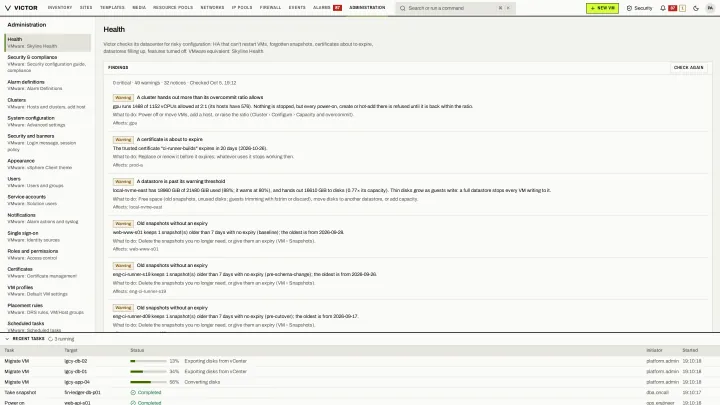Click the Victor logo icon
Viewport: 720px width, 405px height.
pyautogui.click(x=8, y=8)
